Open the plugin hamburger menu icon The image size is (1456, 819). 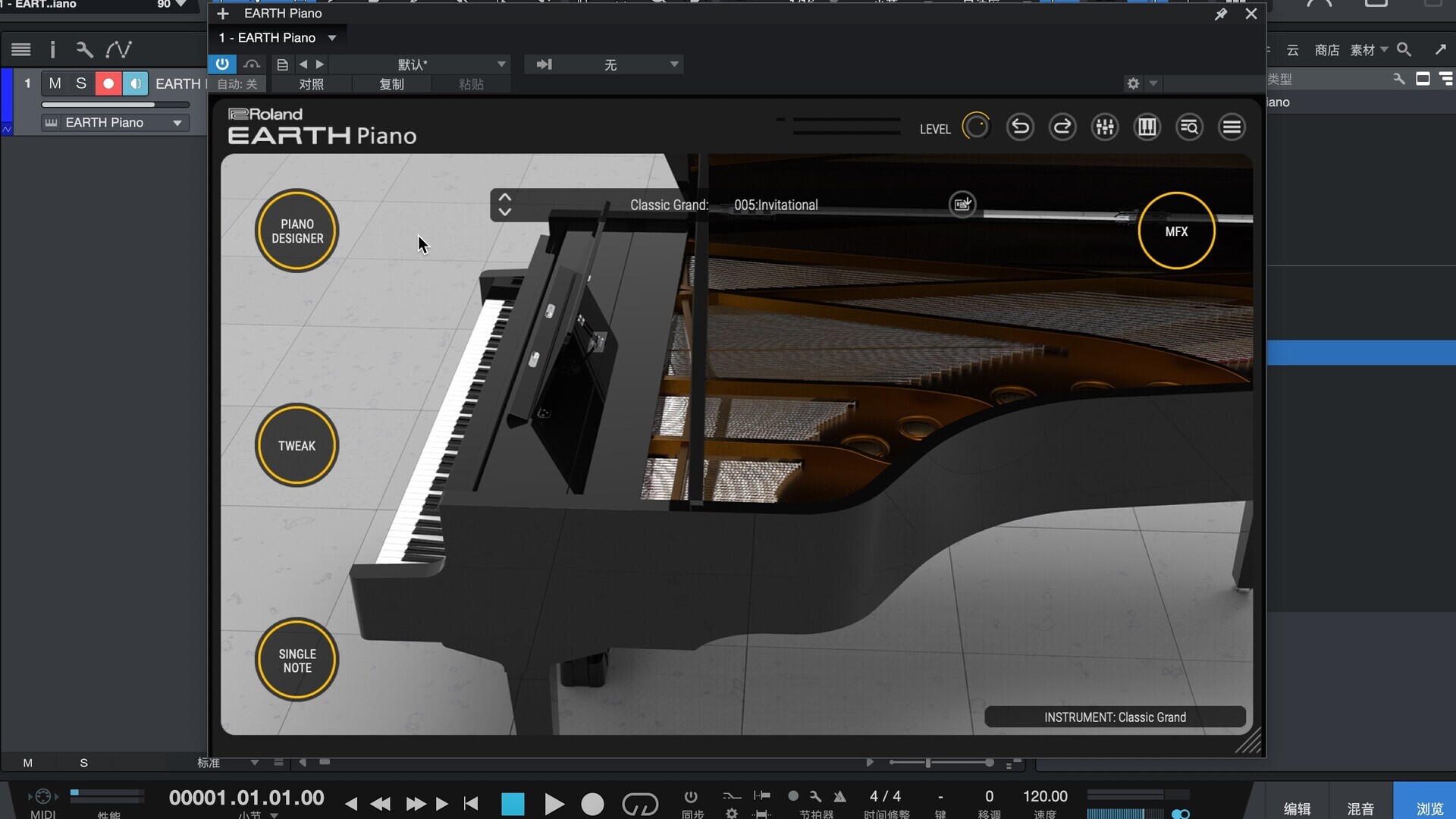1232,127
